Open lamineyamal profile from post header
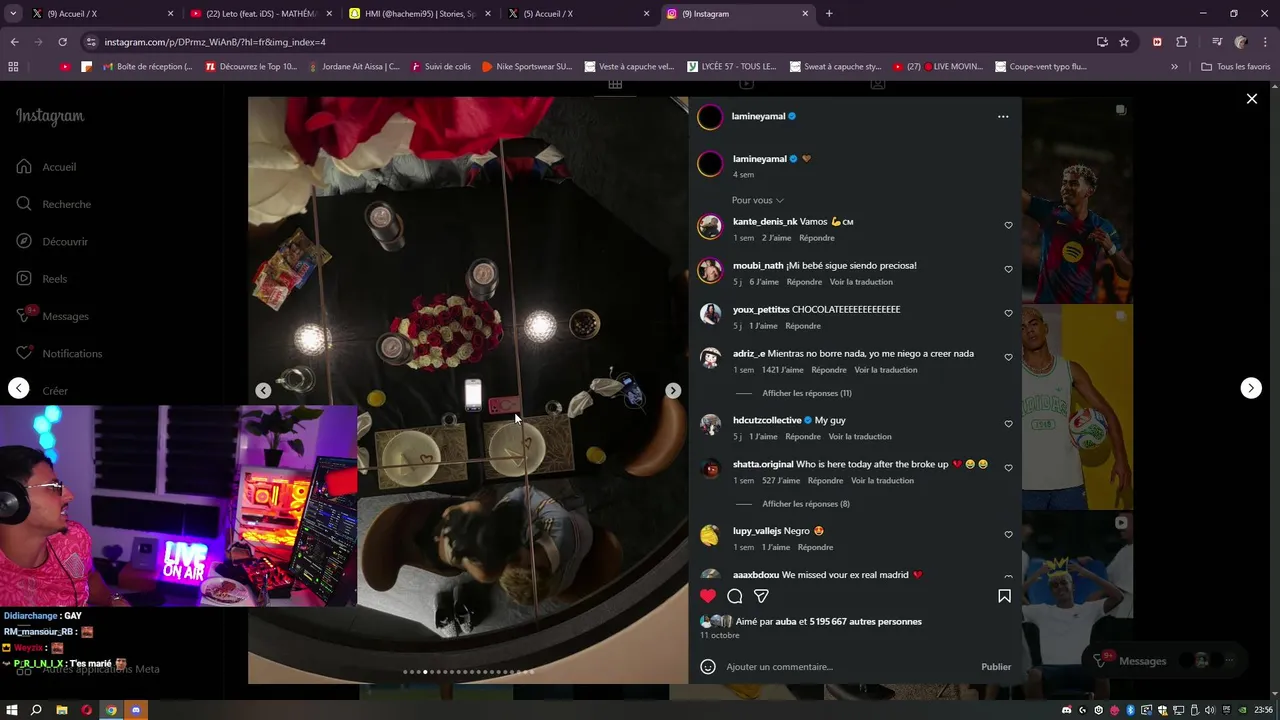The image size is (1280, 720). click(x=759, y=116)
